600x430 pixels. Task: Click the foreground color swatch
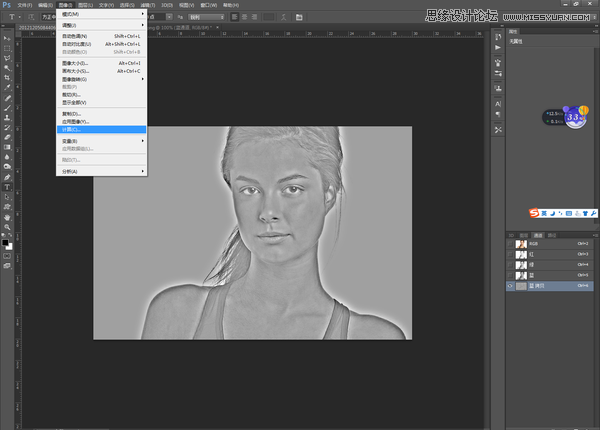point(5,241)
